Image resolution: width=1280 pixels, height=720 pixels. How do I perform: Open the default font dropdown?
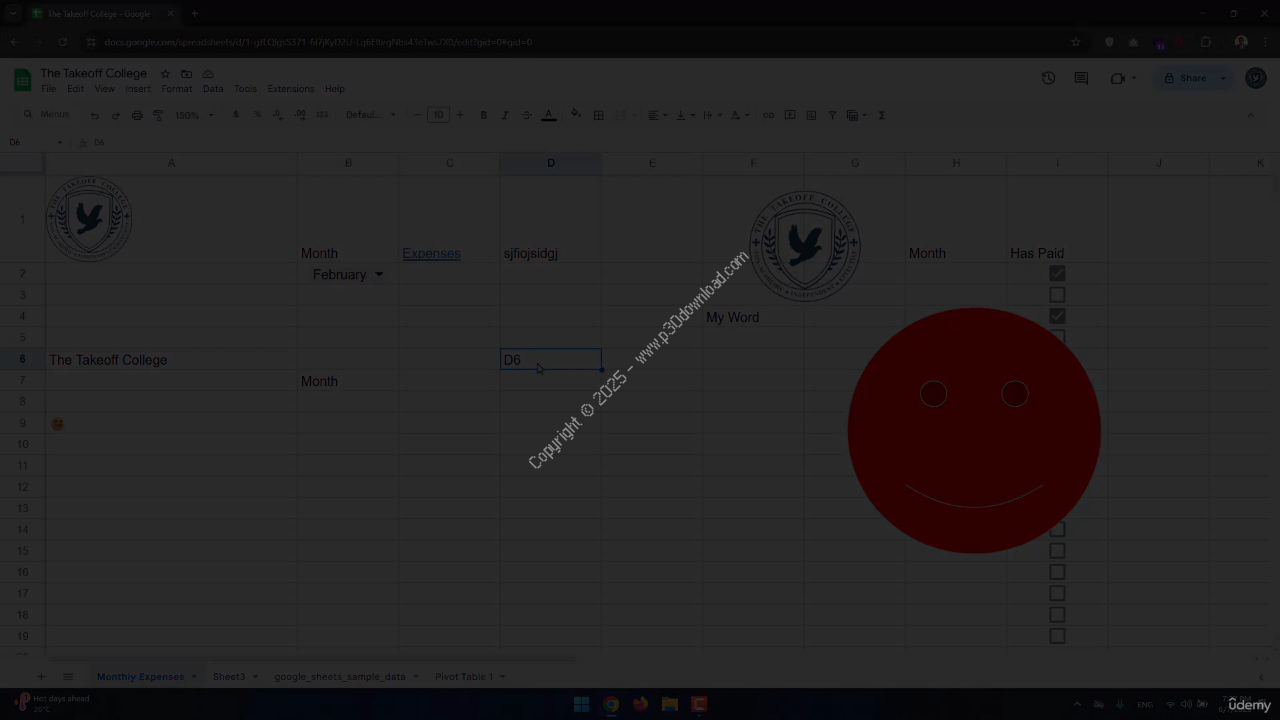click(370, 115)
